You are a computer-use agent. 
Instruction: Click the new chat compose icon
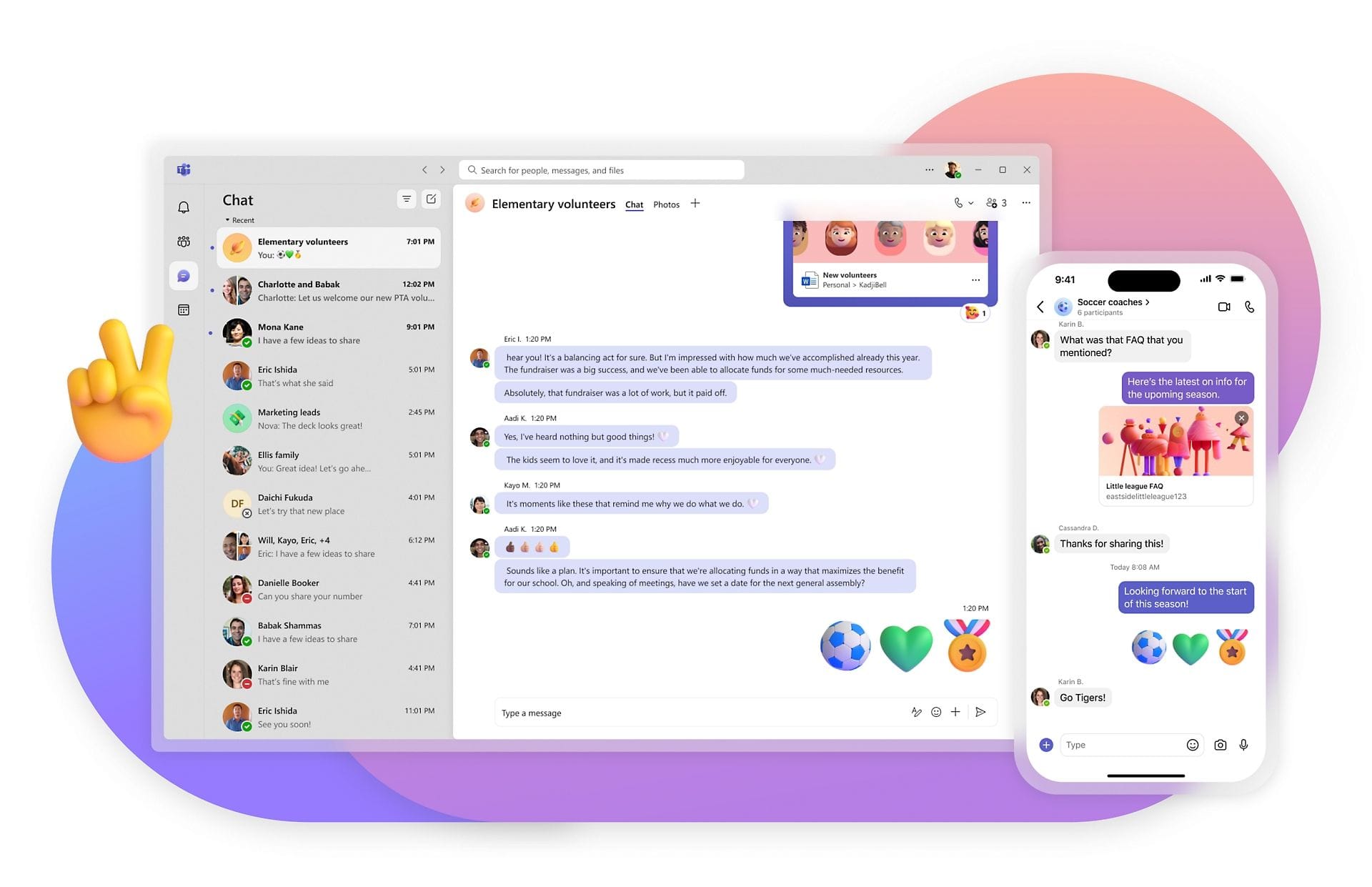click(431, 199)
